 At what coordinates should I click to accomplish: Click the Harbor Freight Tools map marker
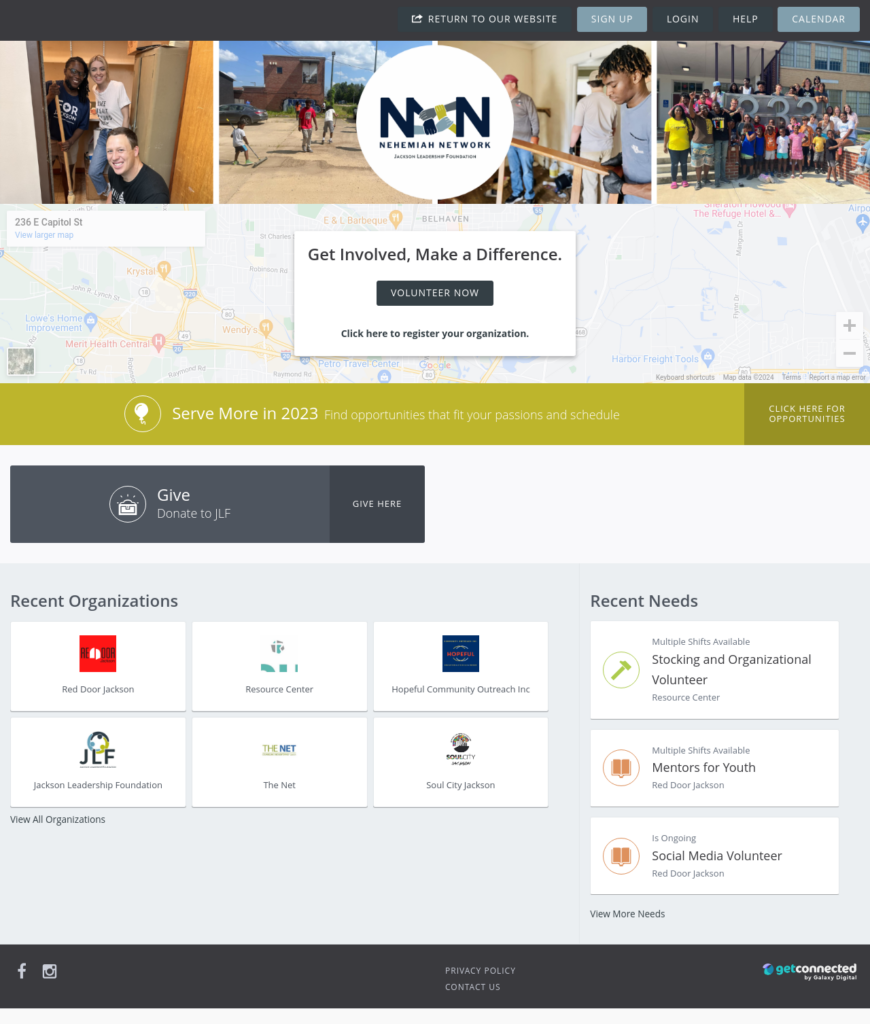tap(708, 357)
